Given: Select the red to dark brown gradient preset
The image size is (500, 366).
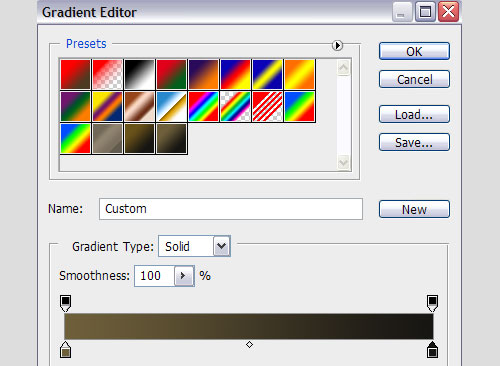Looking at the screenshot, I should point(75,74).
